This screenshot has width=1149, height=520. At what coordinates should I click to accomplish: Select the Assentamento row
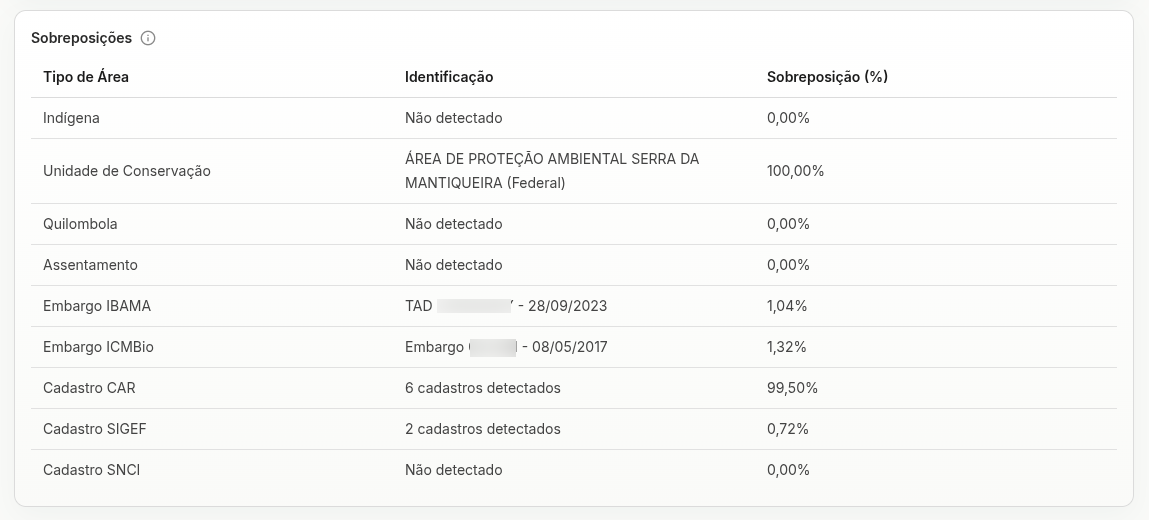pos(574,264)
